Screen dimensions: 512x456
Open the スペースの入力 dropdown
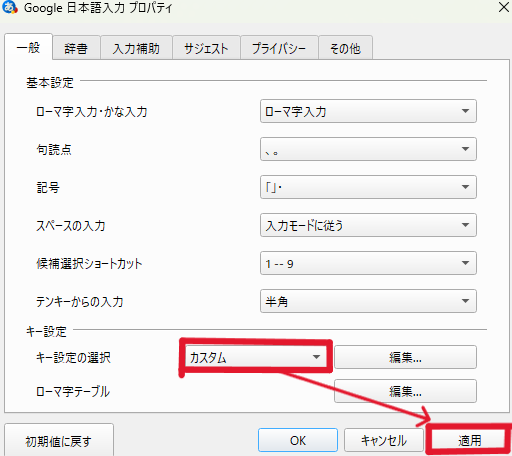[368, 225]
